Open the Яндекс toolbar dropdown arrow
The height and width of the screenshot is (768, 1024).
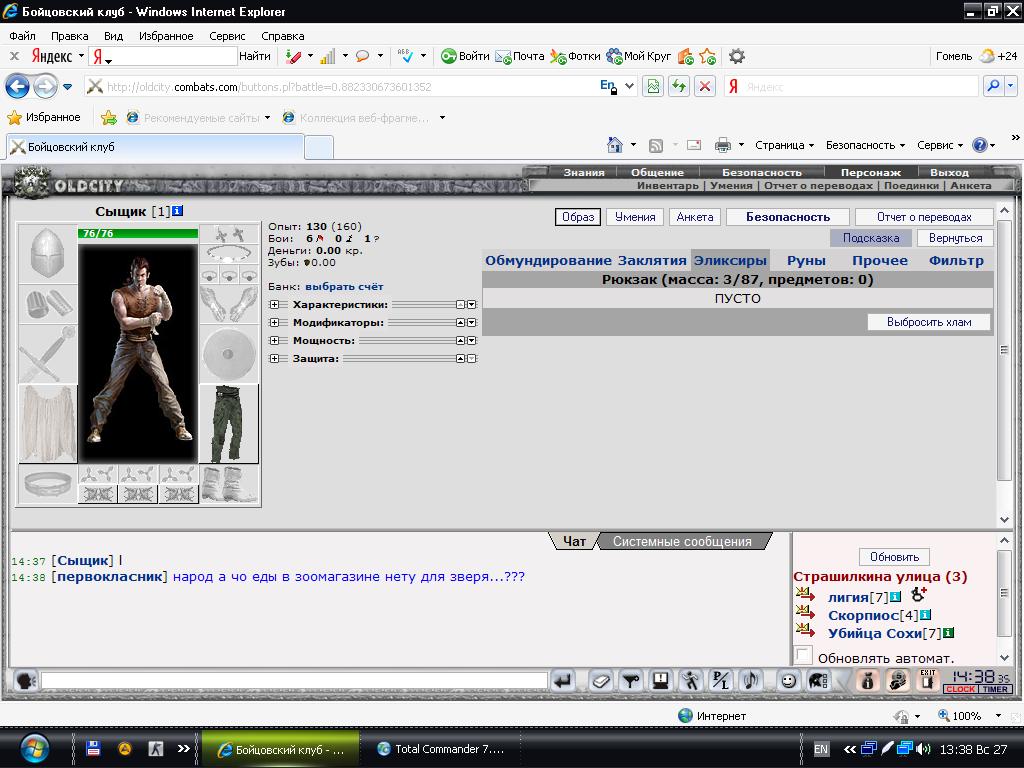coord(81,56)
